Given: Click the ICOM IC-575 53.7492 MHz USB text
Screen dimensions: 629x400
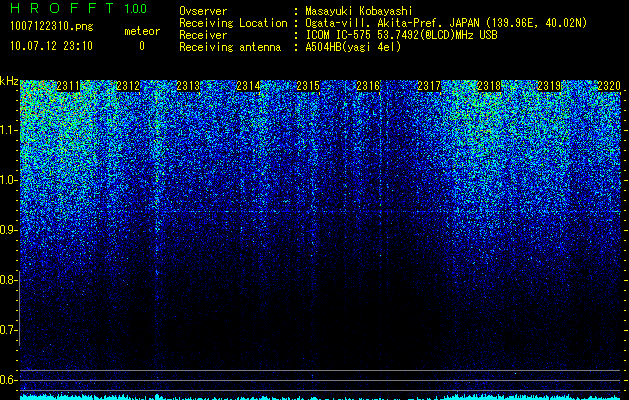Looking at the screenshot, I should coord(401,35).
